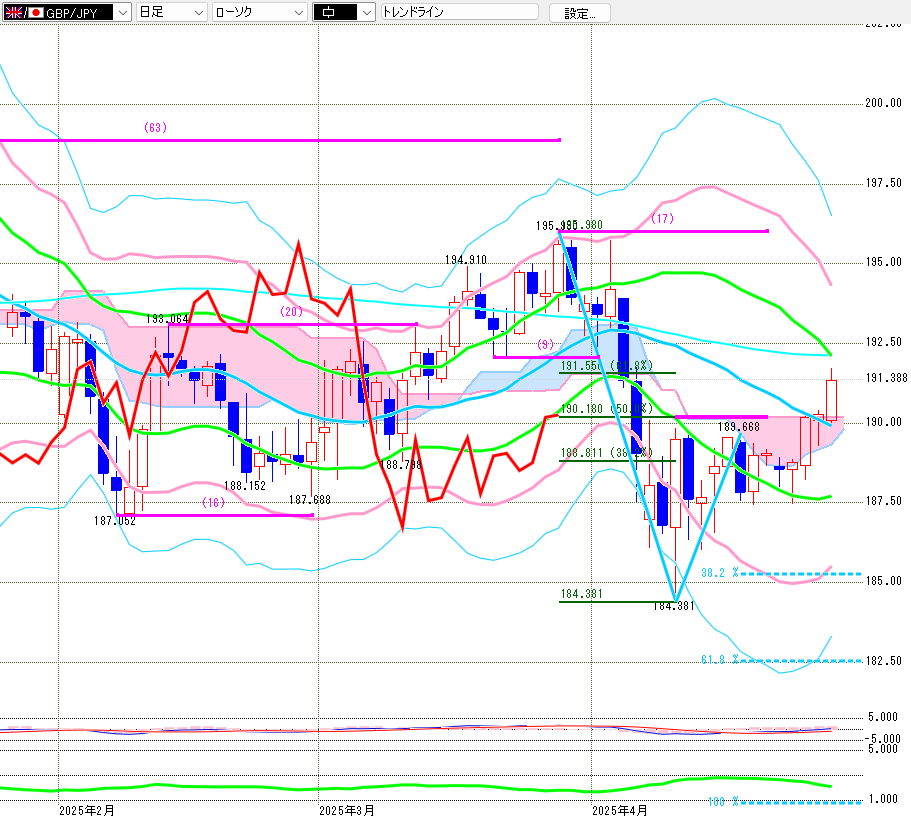Click the 200.00 price axis label

tap(883, 103)
